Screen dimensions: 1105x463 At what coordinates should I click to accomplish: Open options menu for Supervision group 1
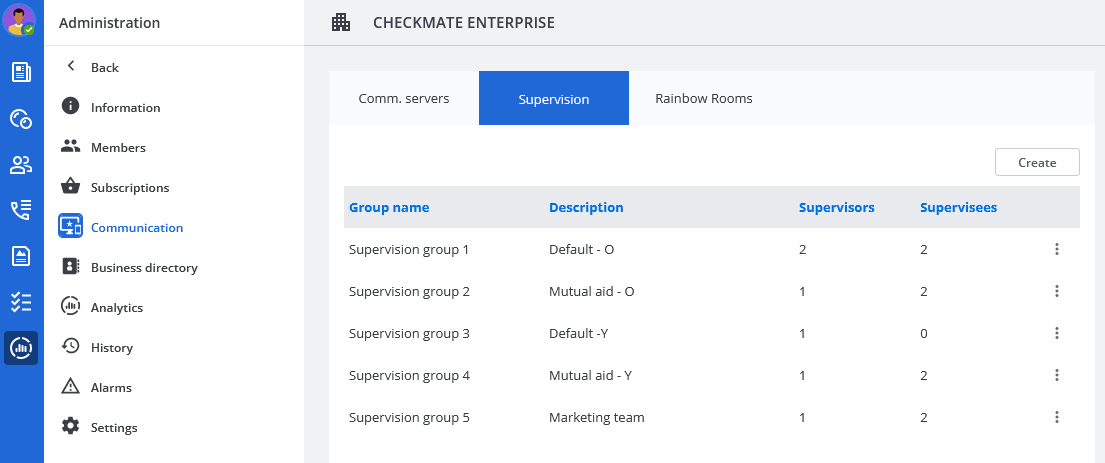[1056, 249]
